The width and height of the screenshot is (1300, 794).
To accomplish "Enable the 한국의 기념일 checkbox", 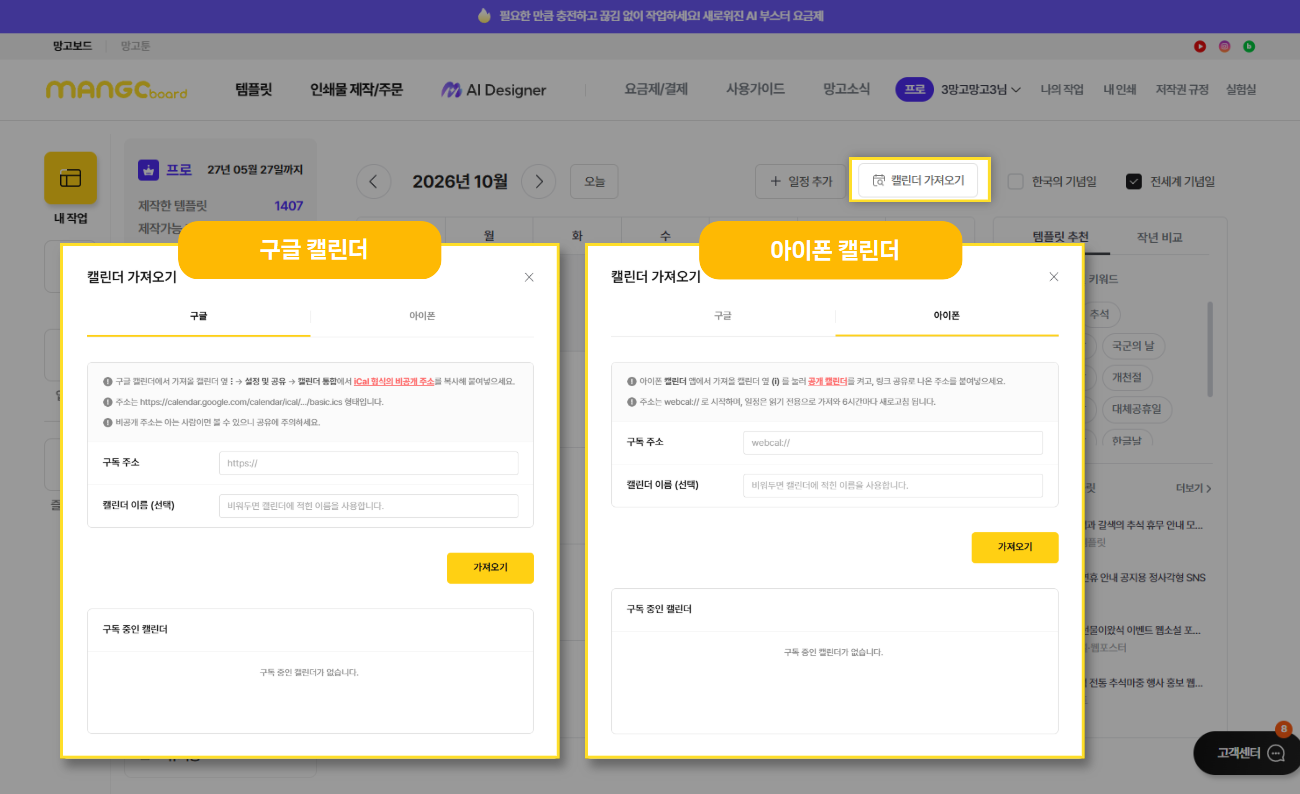I will click(x=1015, y=182).
